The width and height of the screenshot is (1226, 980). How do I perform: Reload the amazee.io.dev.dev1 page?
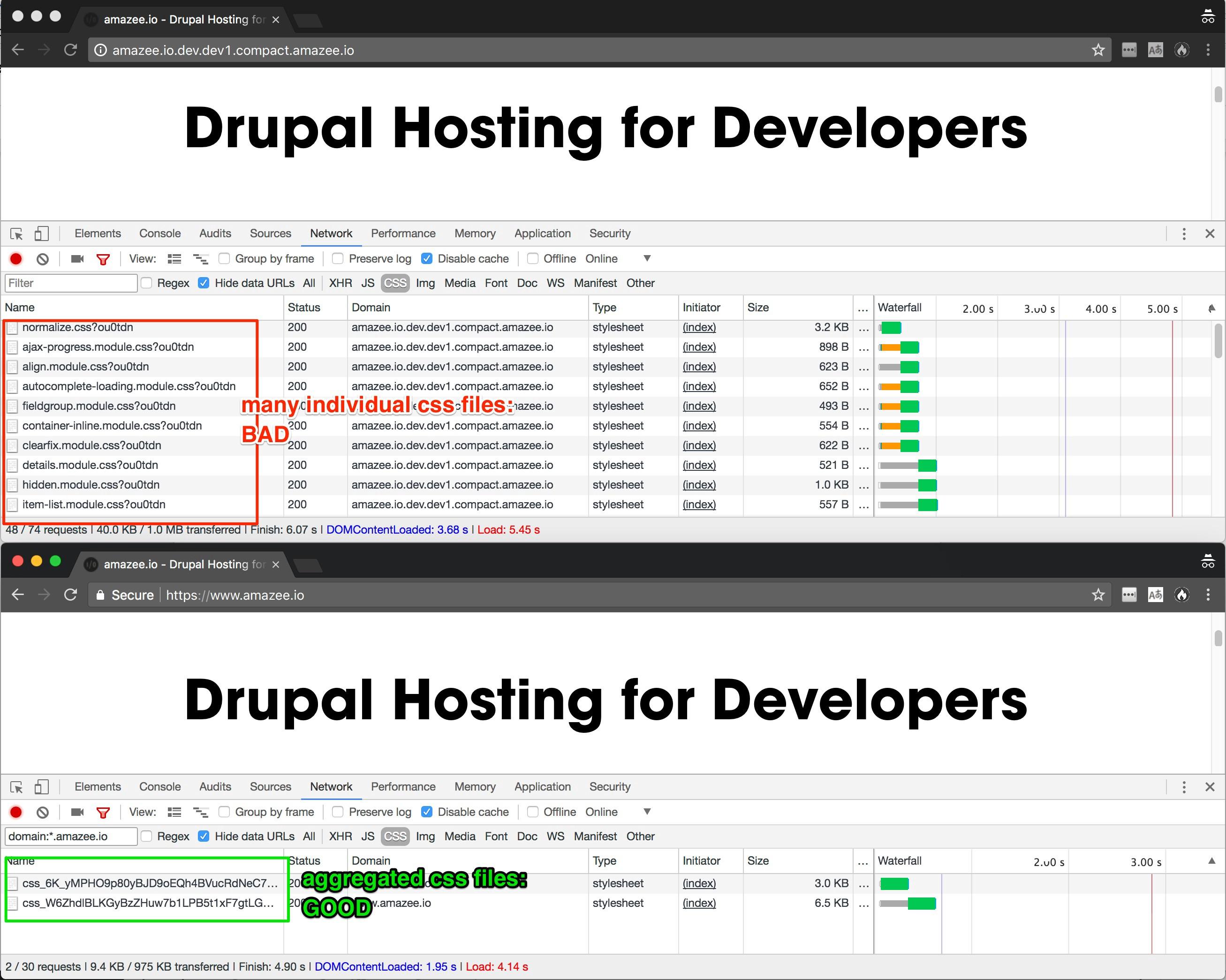click(x=70, y=50)
